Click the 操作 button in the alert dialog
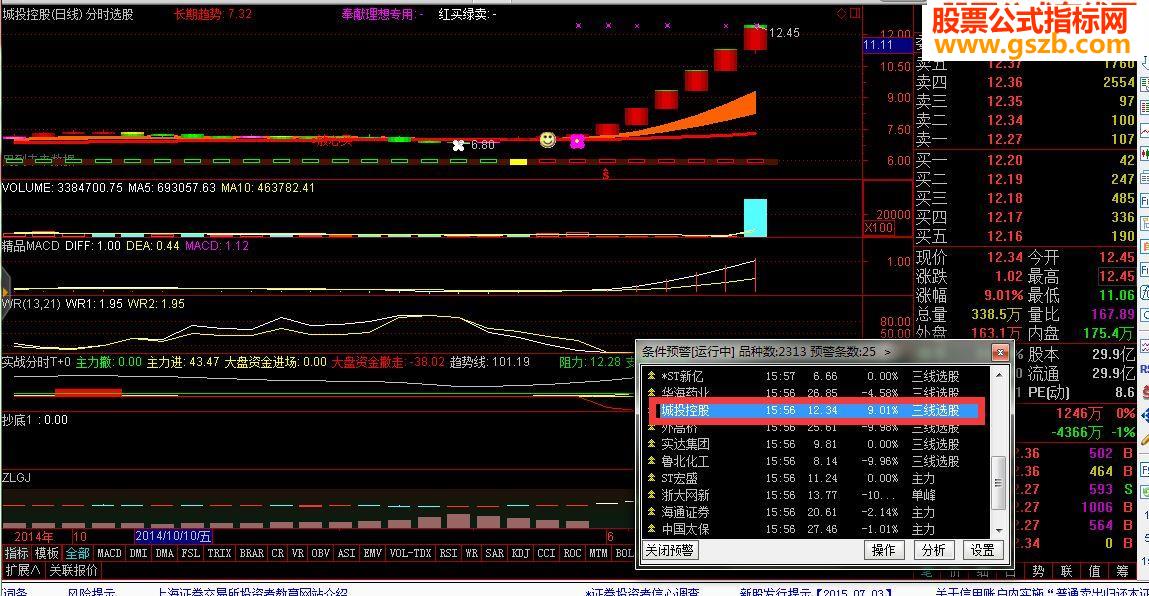 coord(884,550)
